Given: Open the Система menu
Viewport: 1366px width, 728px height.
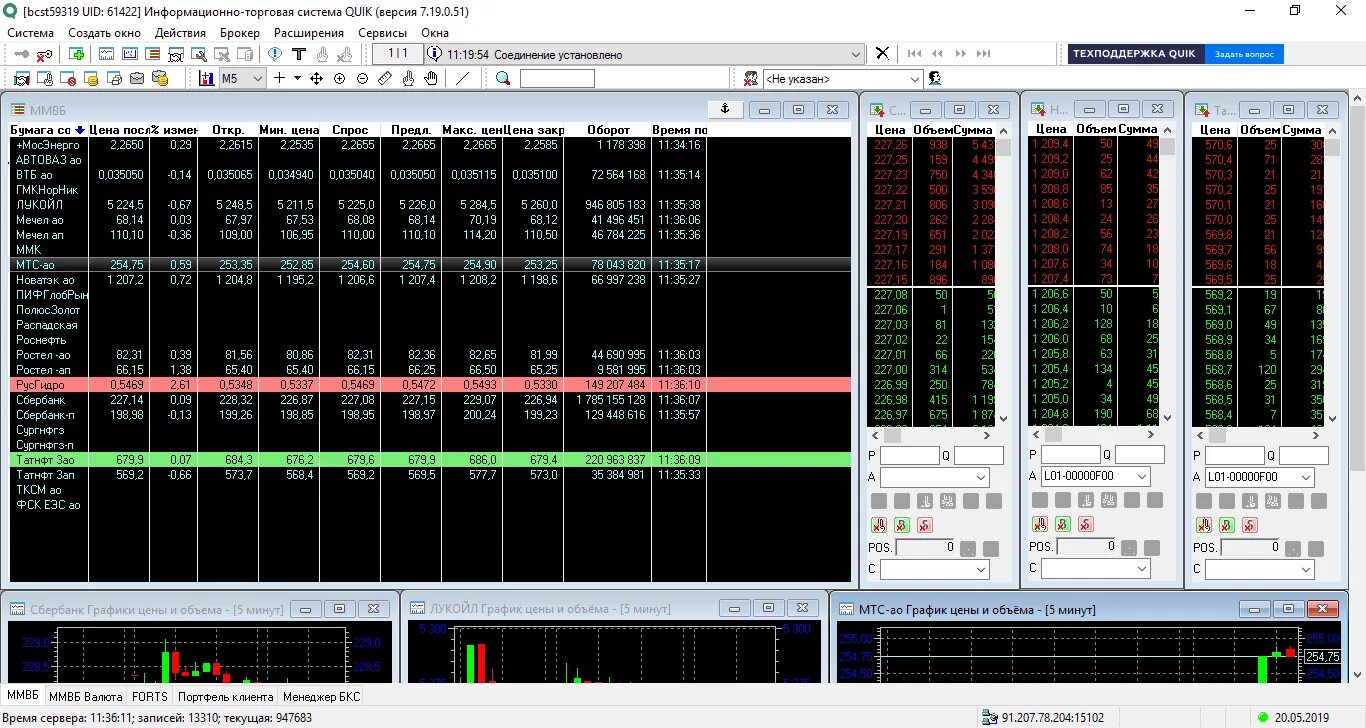Looking at the screenshot, I should click(x=31, y=32).
